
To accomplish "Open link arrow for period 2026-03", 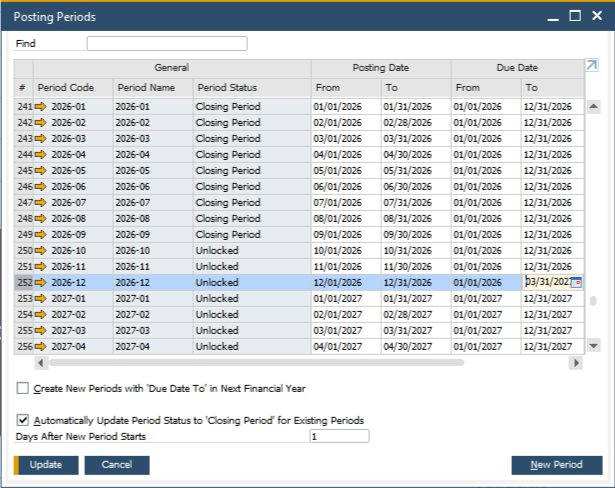I will pyautogui.click(x=40, y=139).
